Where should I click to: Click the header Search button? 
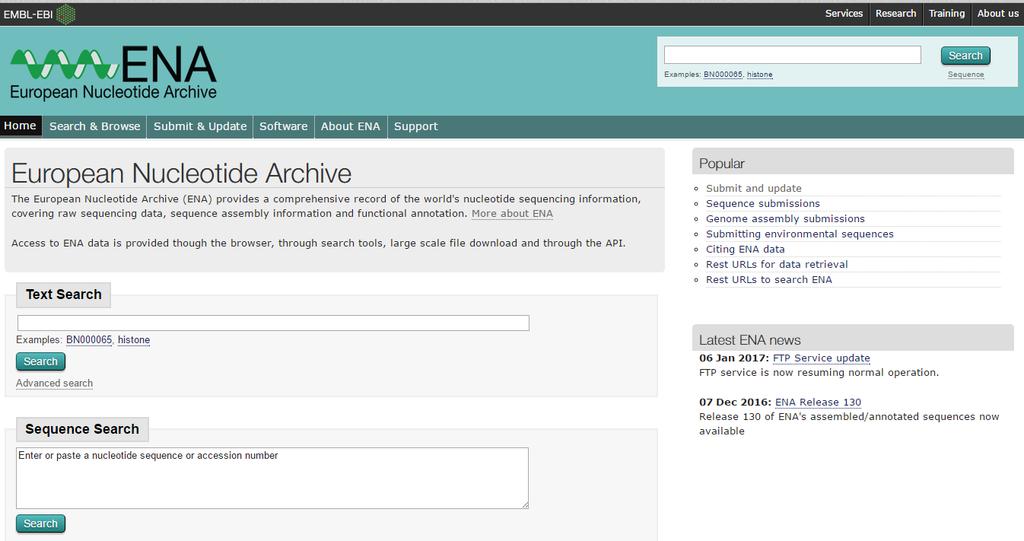tap(965, 56)
